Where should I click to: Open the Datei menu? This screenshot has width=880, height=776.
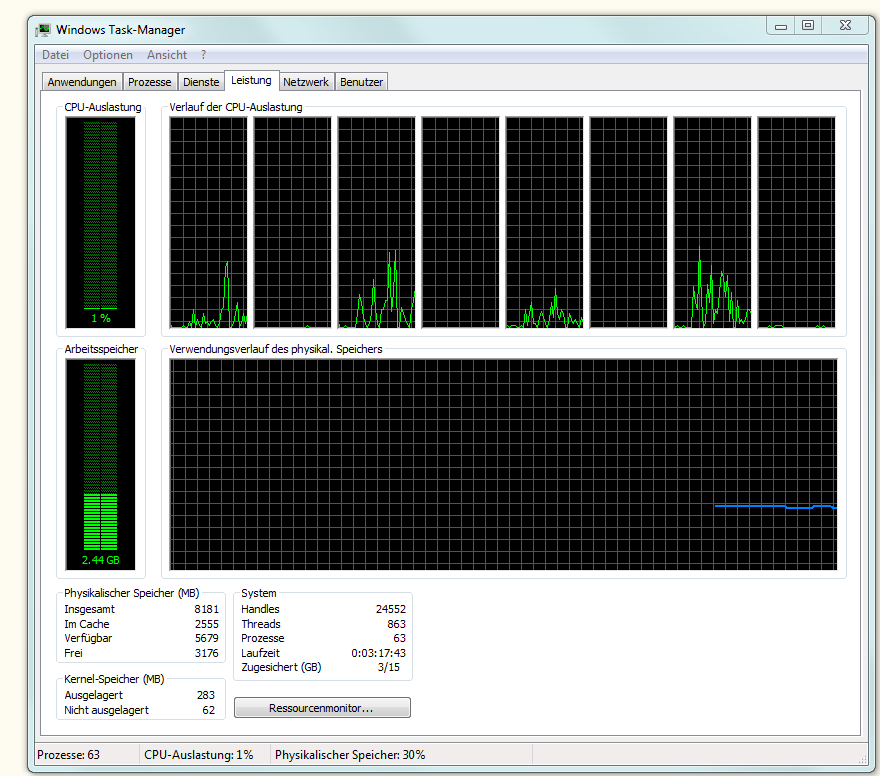[56, 55]
